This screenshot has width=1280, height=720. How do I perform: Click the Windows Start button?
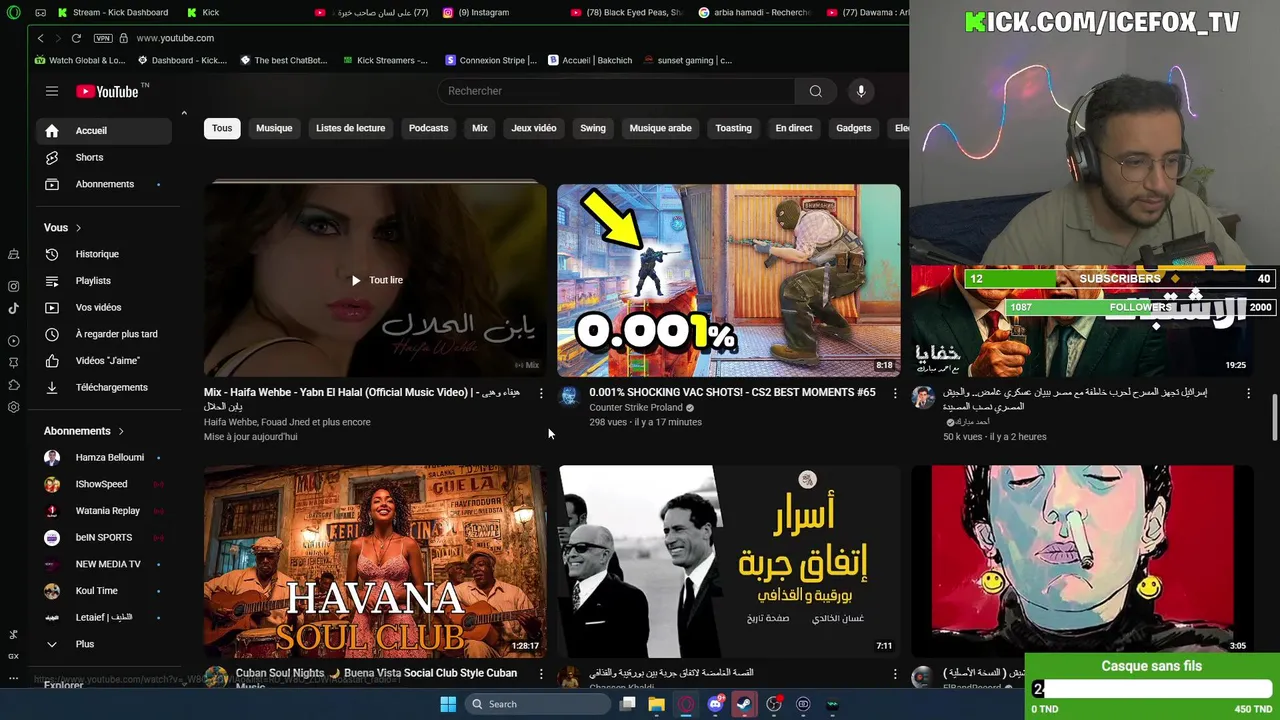(448, 704)
